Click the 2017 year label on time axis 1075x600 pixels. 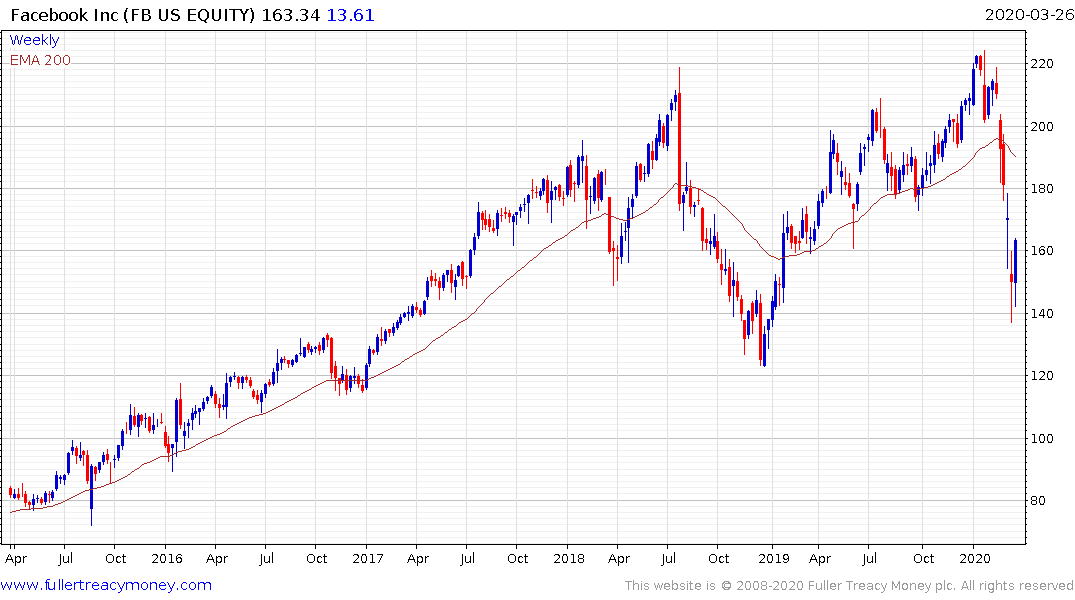(x=367, y=558)
